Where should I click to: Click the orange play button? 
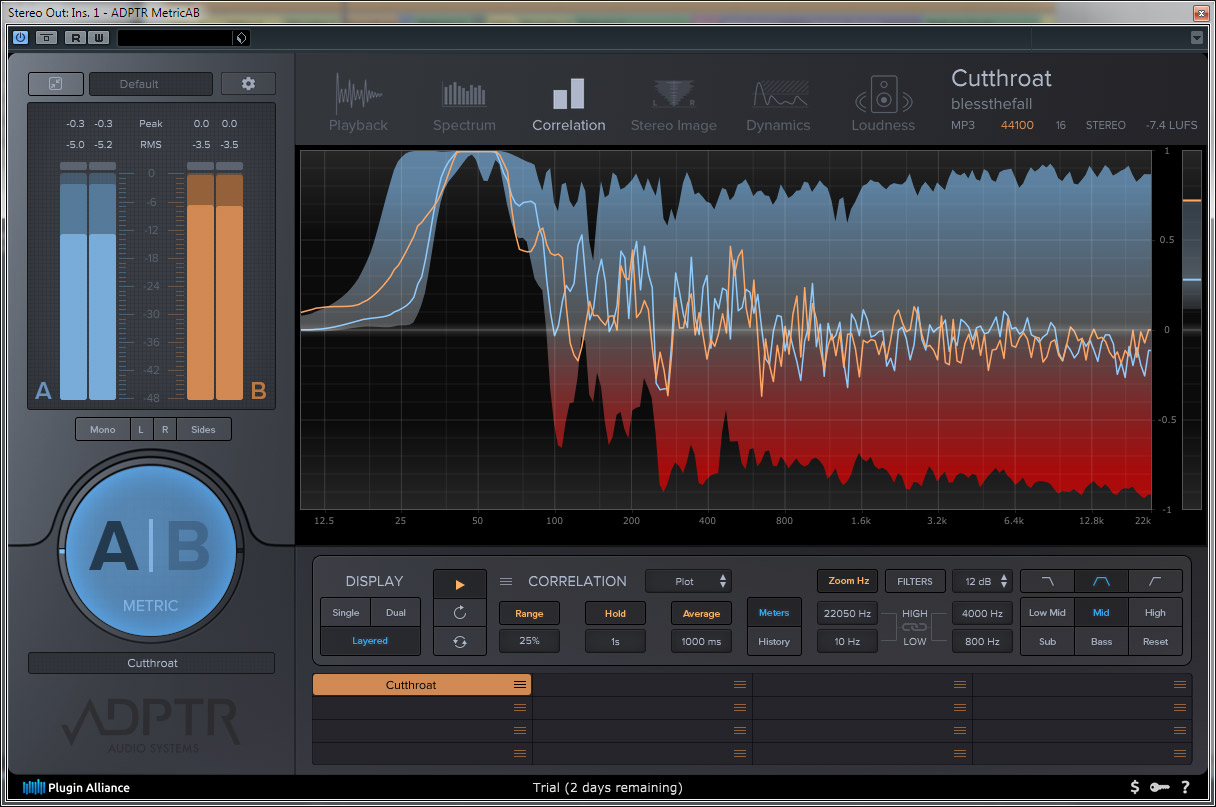coord(460,585)
